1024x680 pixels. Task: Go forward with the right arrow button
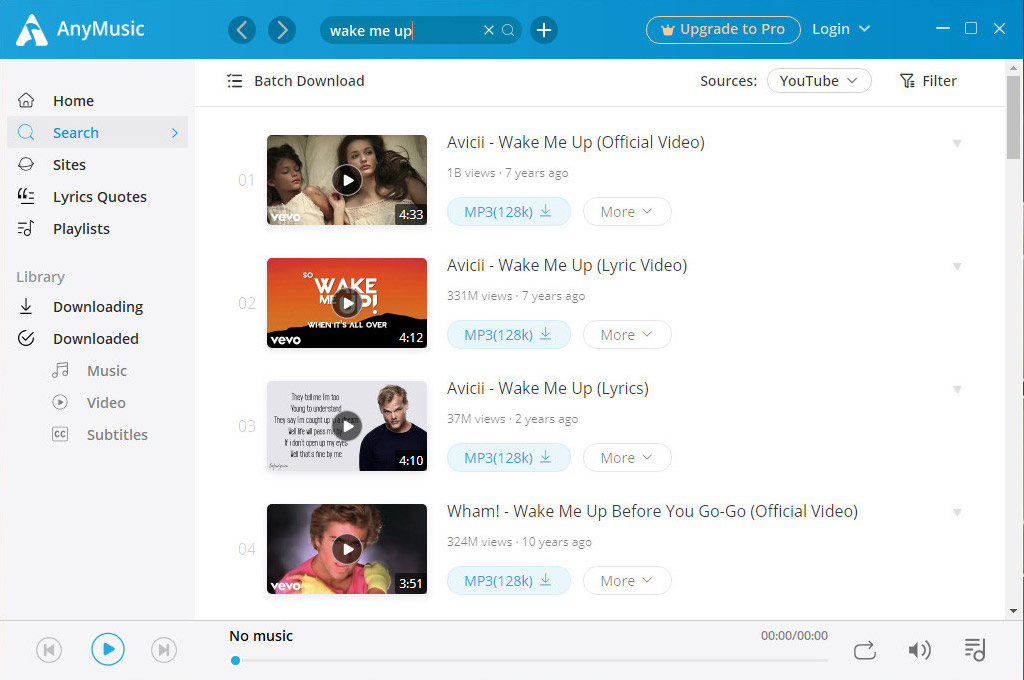coord(282,30)
